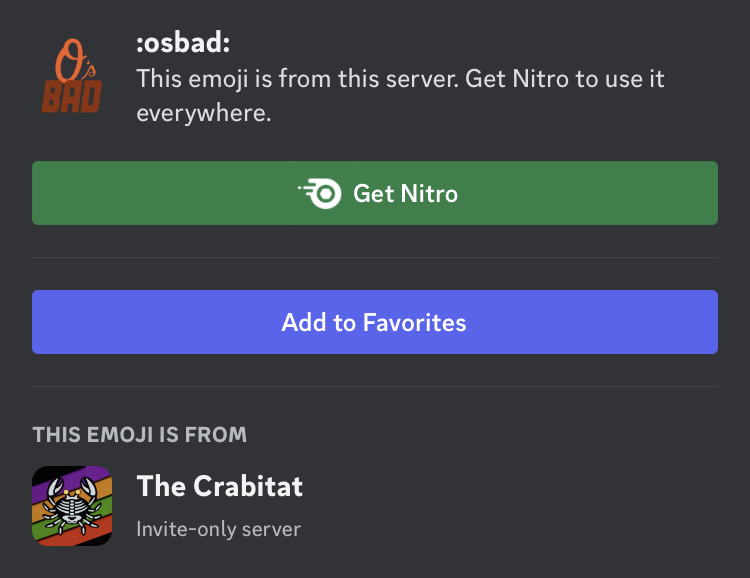Click the :osbad: emoji name heading
This screenshot has width=750, height=578.
183,43
